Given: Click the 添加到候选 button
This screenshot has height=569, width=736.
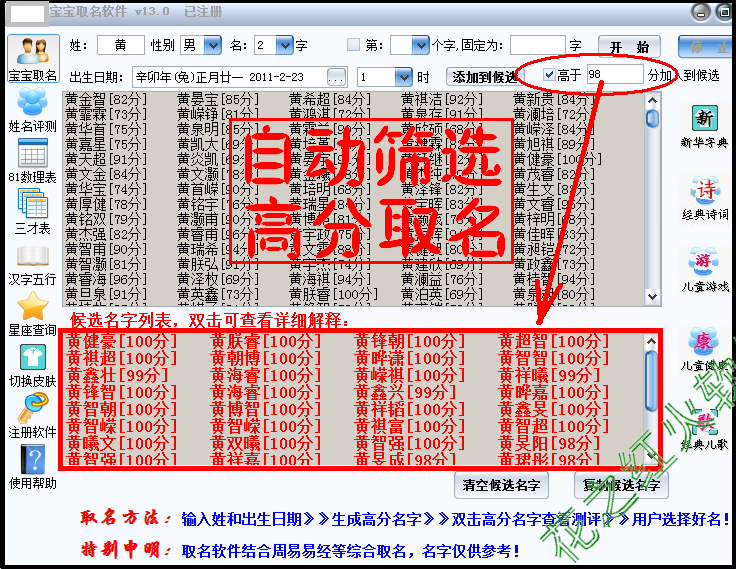Looking at the screenshot, I should click(x=484, y=77).
